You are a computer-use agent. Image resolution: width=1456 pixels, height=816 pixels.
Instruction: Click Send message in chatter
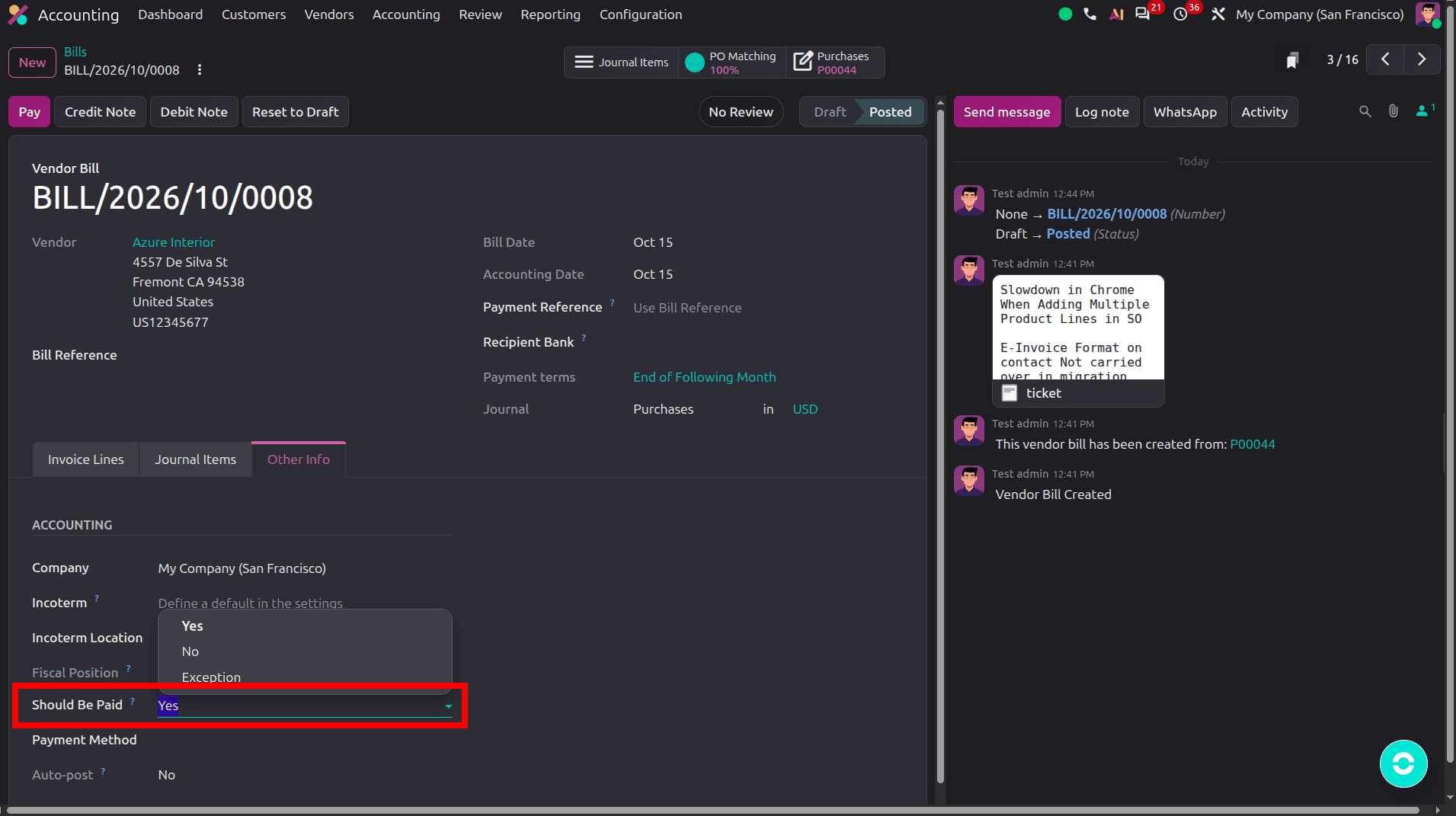click(x=1007, y=112)
